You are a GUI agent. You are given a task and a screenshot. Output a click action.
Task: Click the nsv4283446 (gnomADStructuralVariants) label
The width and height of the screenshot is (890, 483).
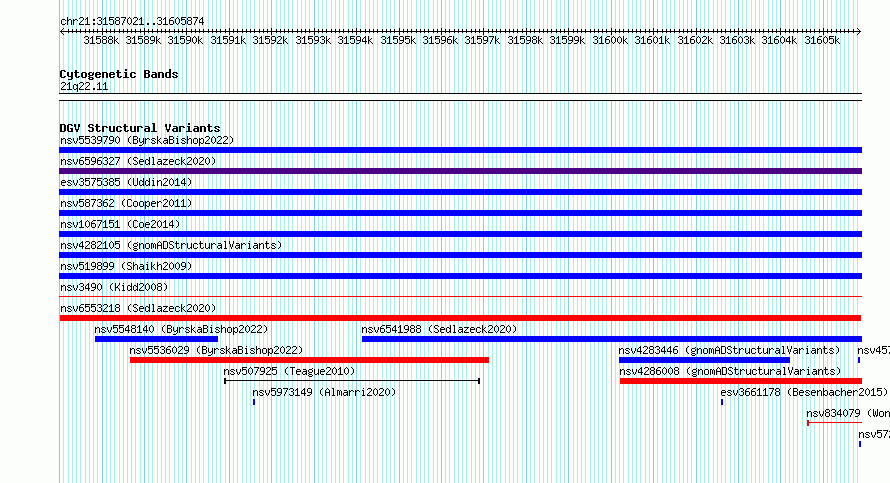729,350
